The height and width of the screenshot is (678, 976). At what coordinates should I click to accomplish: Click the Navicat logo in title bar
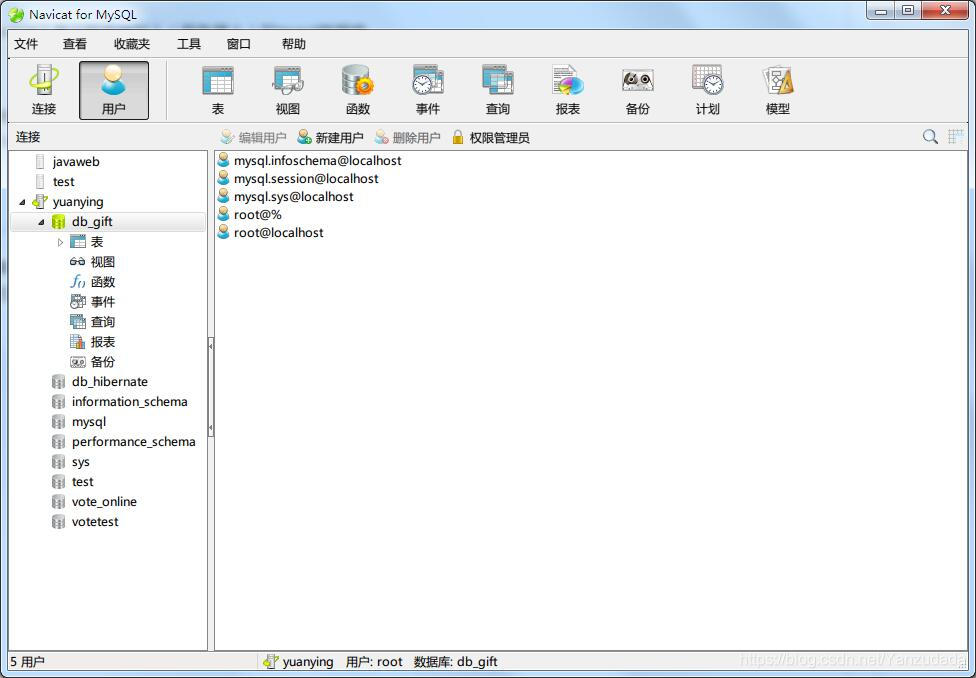tap(17, 14)
